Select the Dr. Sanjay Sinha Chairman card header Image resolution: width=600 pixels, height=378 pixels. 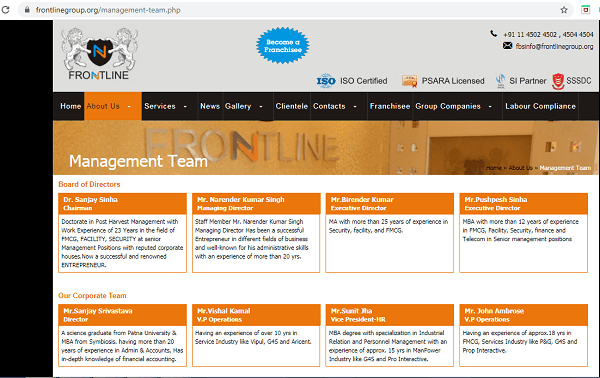click(x=122, y=204)
